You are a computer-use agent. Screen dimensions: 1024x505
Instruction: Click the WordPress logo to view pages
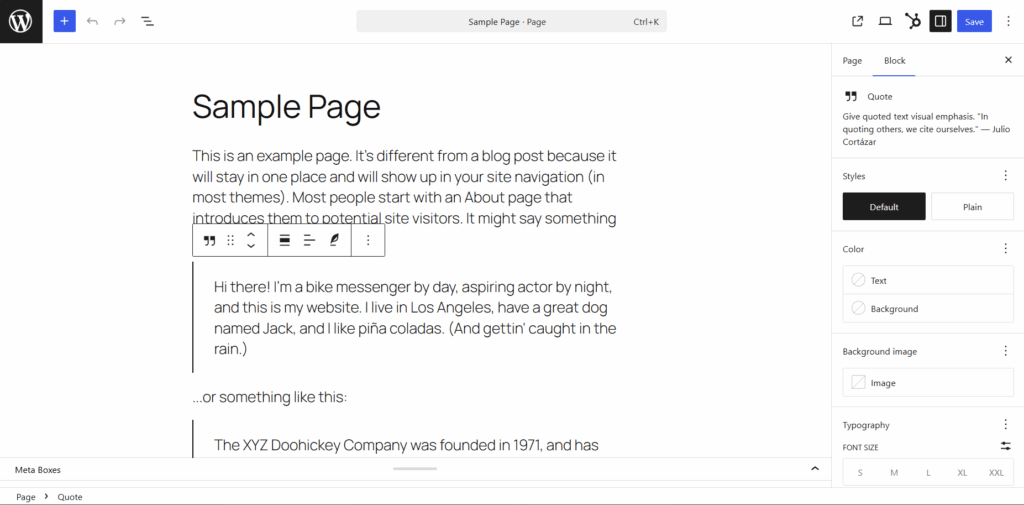click(x=21, y=22)
